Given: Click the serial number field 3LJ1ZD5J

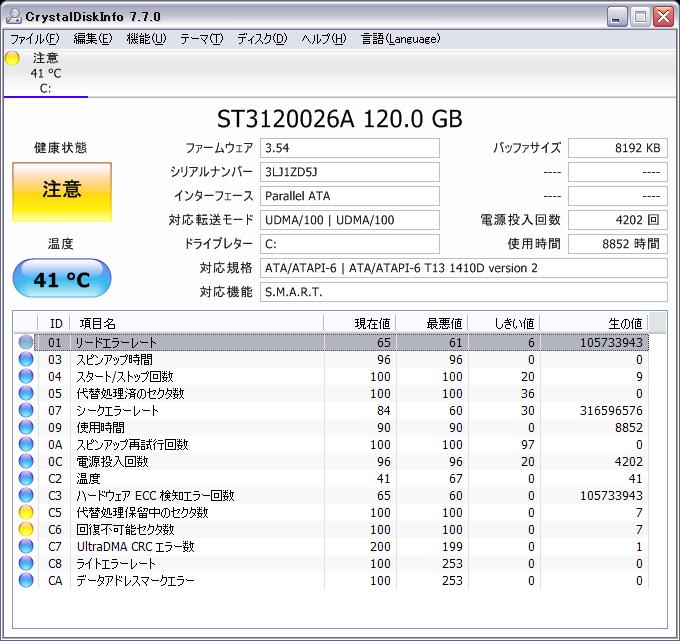Looking at the screenshot, I should [349, 172].
